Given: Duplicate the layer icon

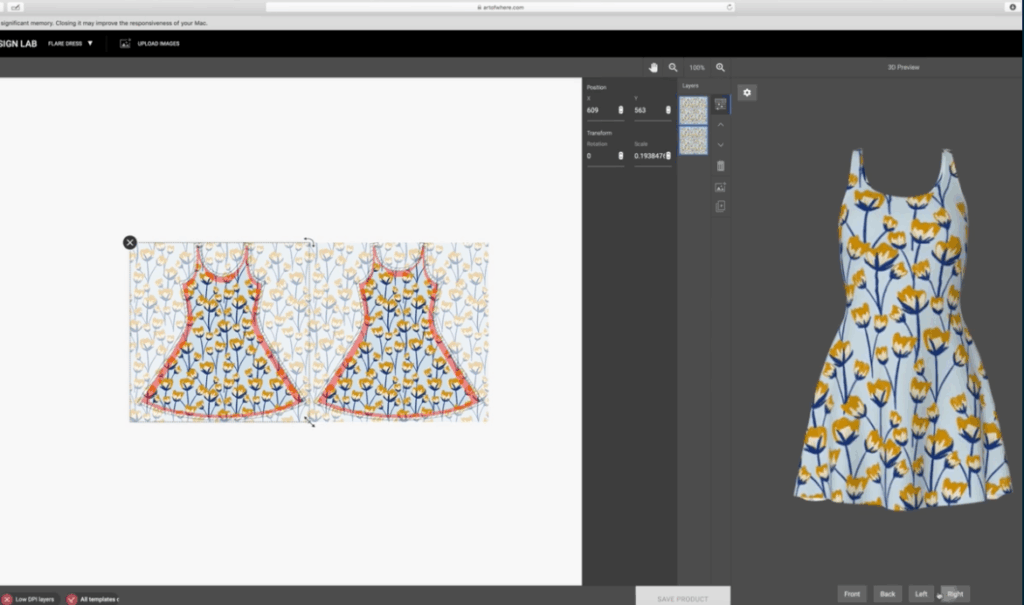Looking at the screenshot, I should pos(720,206).
